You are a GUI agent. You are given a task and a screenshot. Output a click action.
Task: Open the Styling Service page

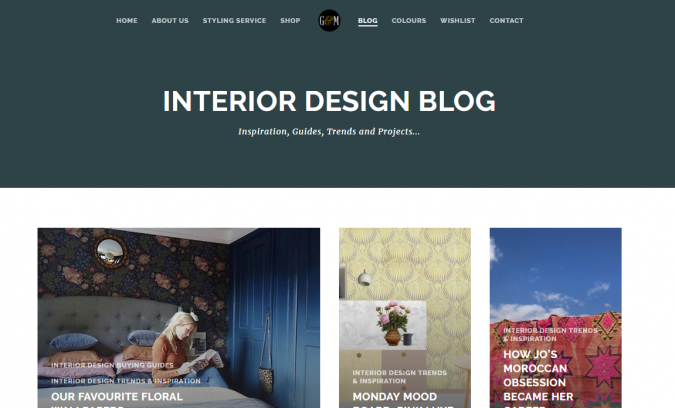coord(234,21)
